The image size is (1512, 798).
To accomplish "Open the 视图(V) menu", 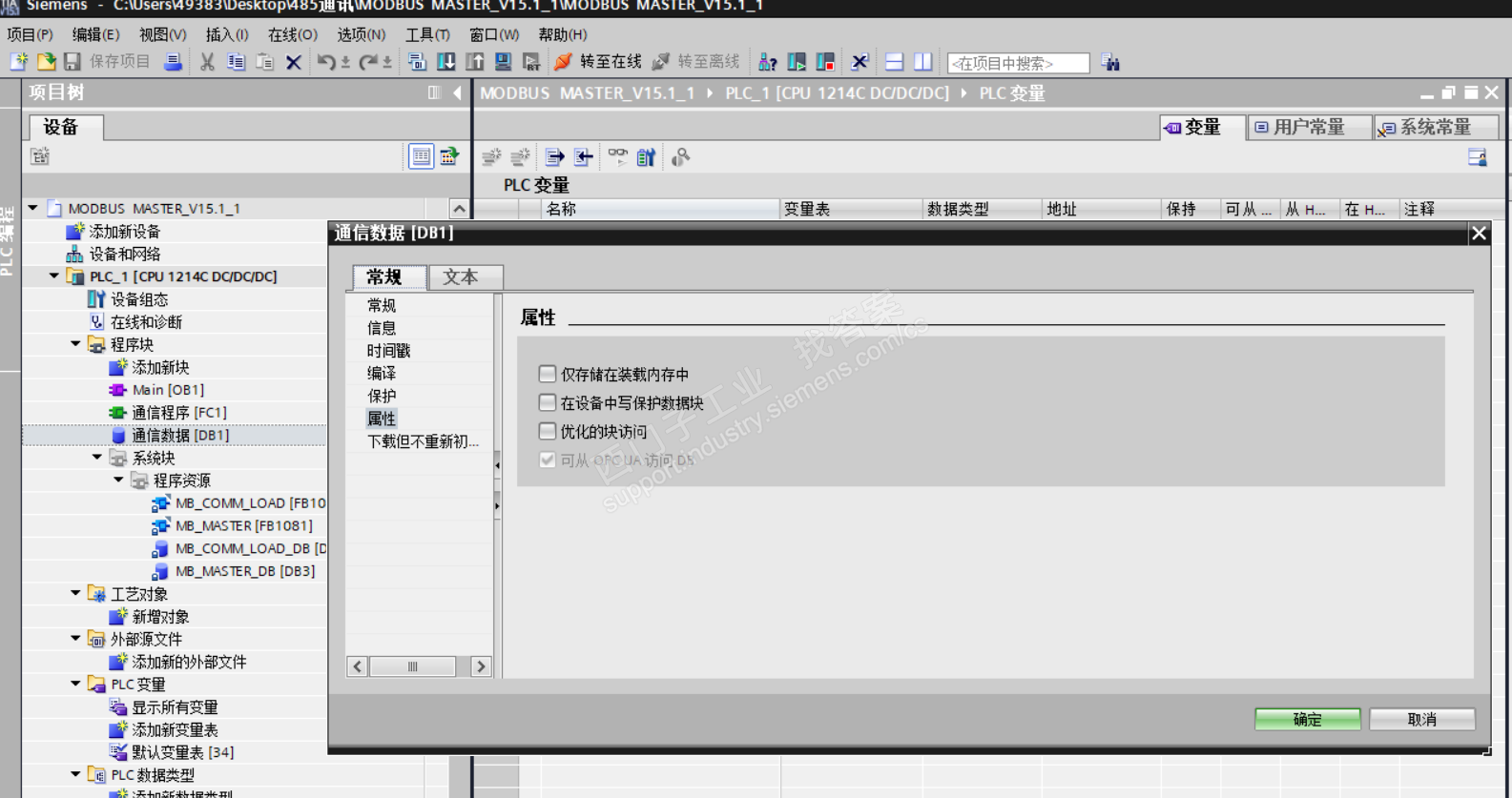I will (162, 35).
